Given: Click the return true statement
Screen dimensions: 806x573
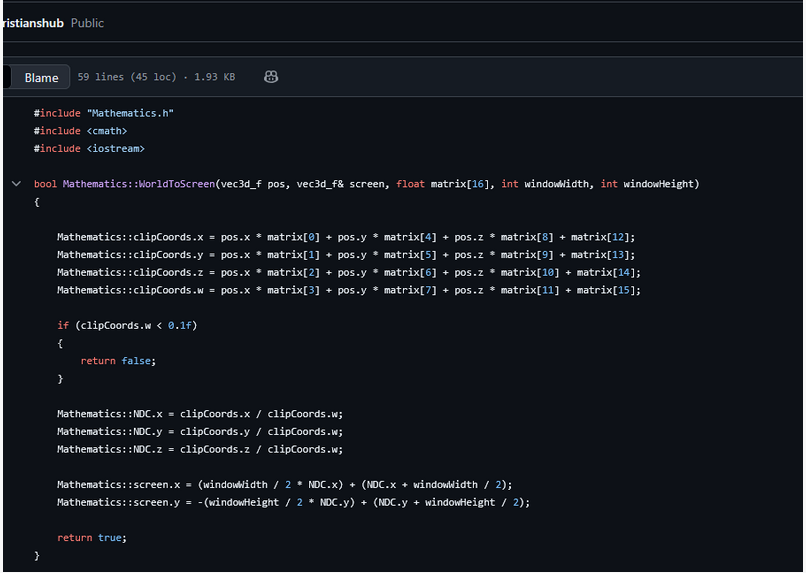Looking at the screenshot, I should [x=91, y=538].
